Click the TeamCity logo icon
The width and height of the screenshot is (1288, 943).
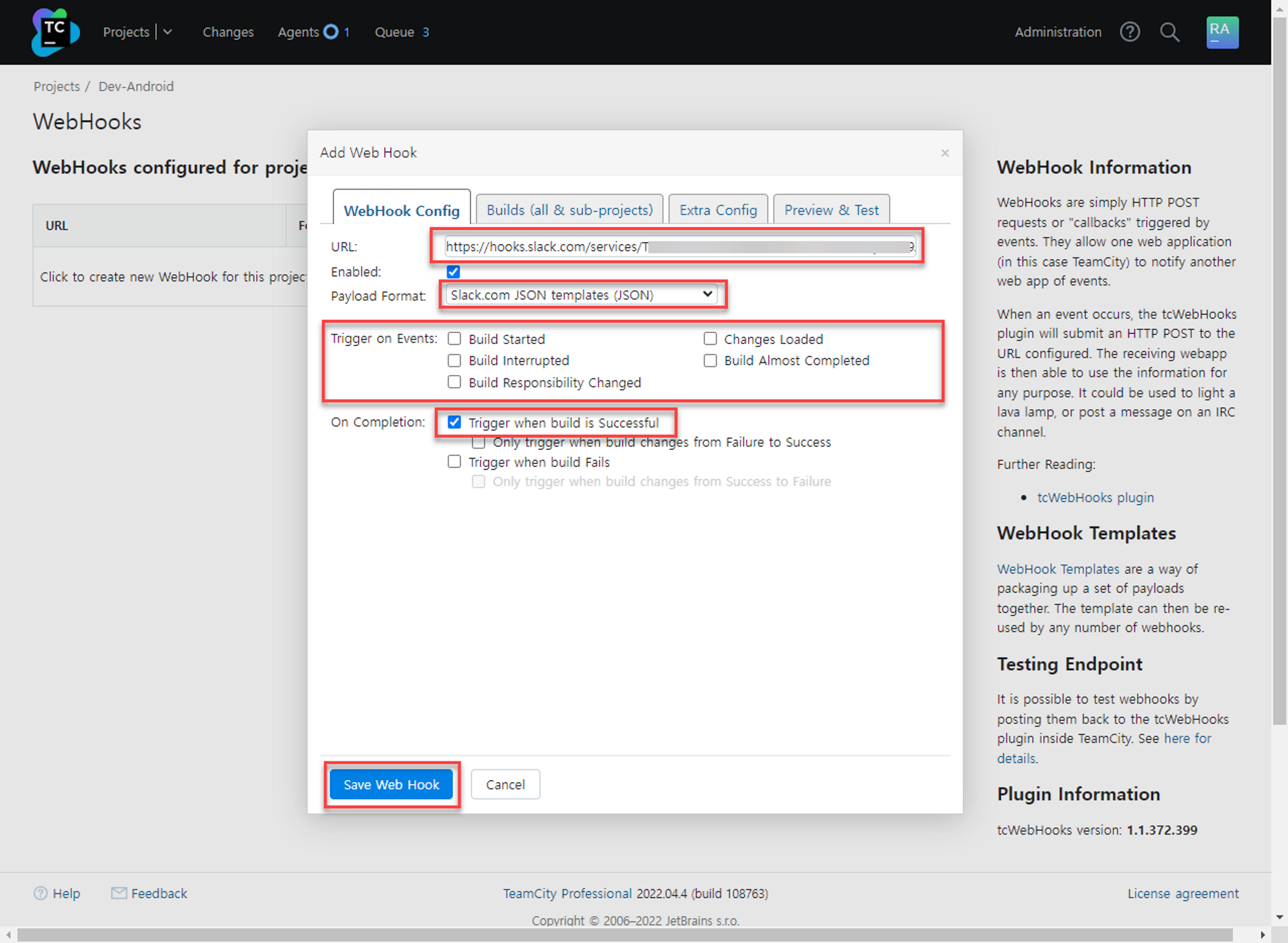click(56, 32)
